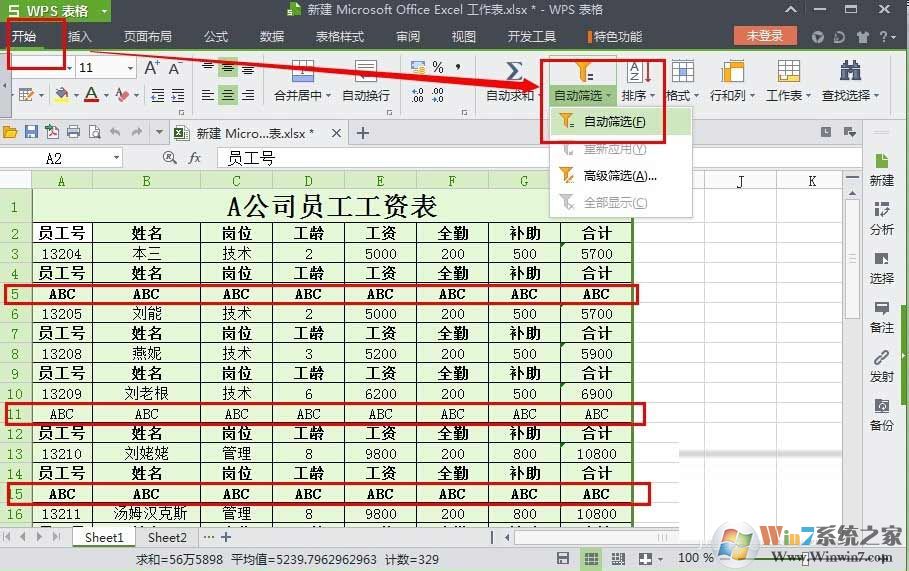The image size is (909, 571).
Task: Open the Backup panel in right sidebar
Action: click(882, 413)
